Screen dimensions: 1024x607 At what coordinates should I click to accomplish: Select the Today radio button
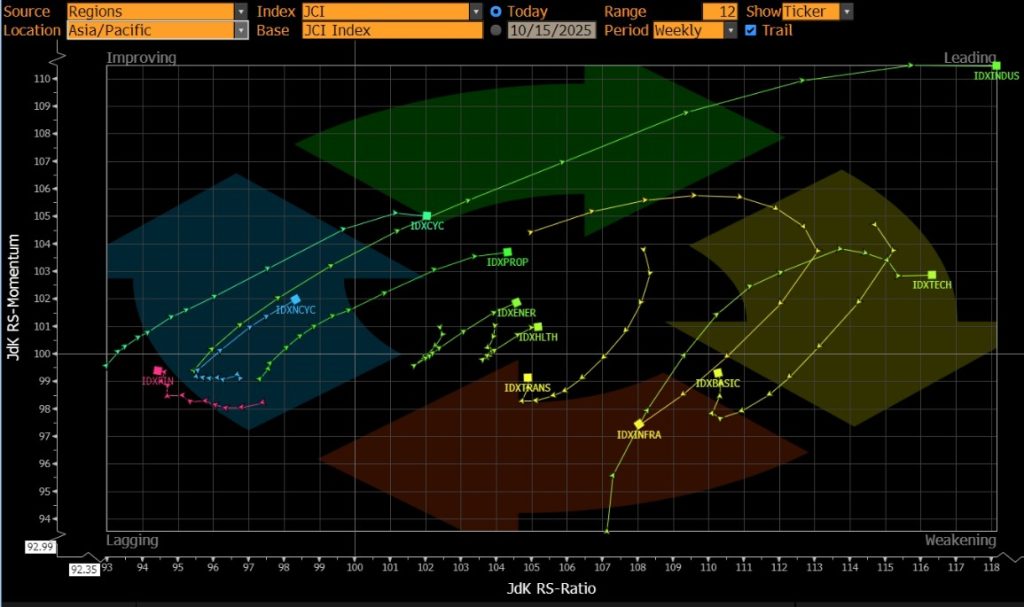pos(496,11)
